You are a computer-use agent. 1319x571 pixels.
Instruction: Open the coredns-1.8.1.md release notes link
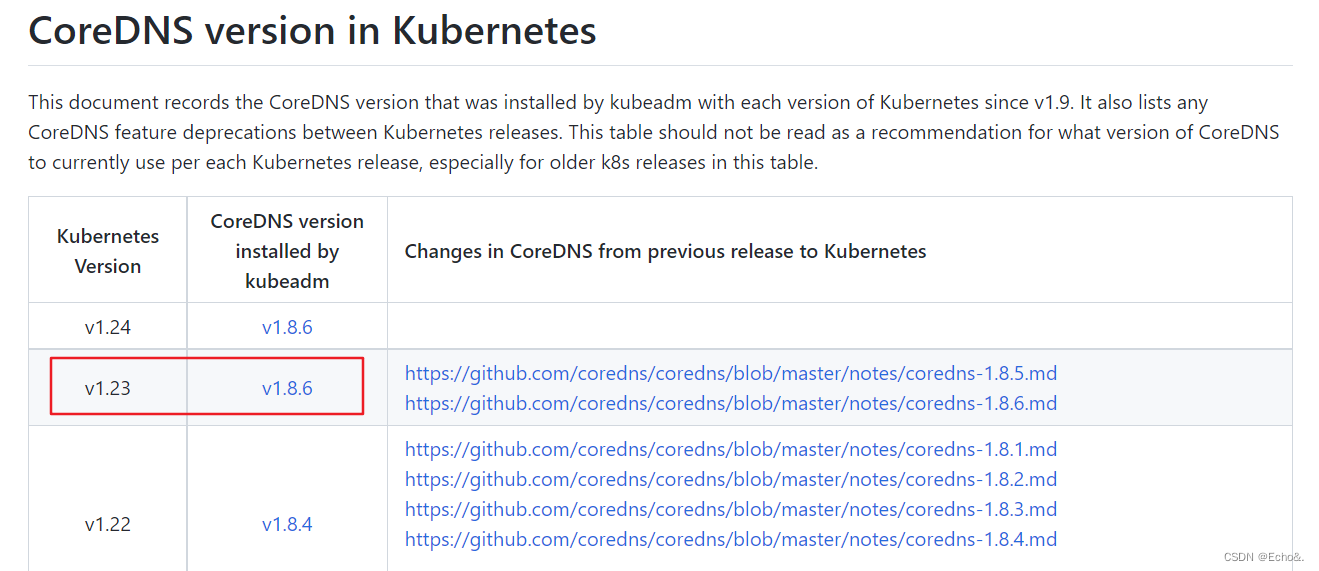[731, 449]
